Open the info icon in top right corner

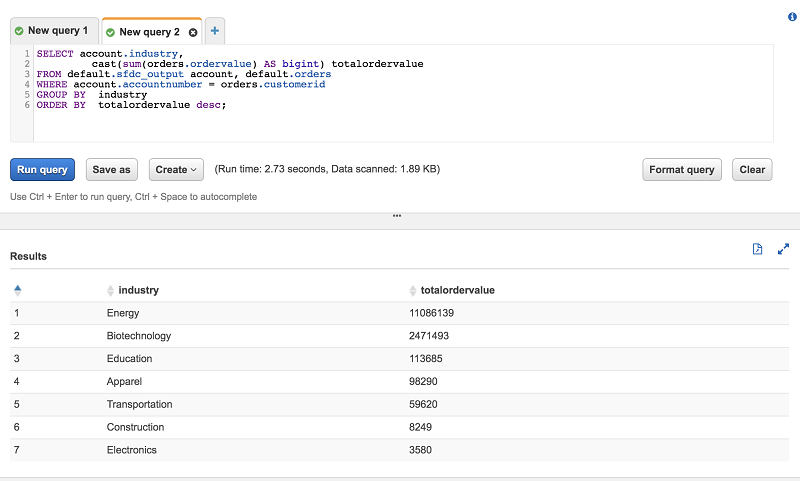792,17
